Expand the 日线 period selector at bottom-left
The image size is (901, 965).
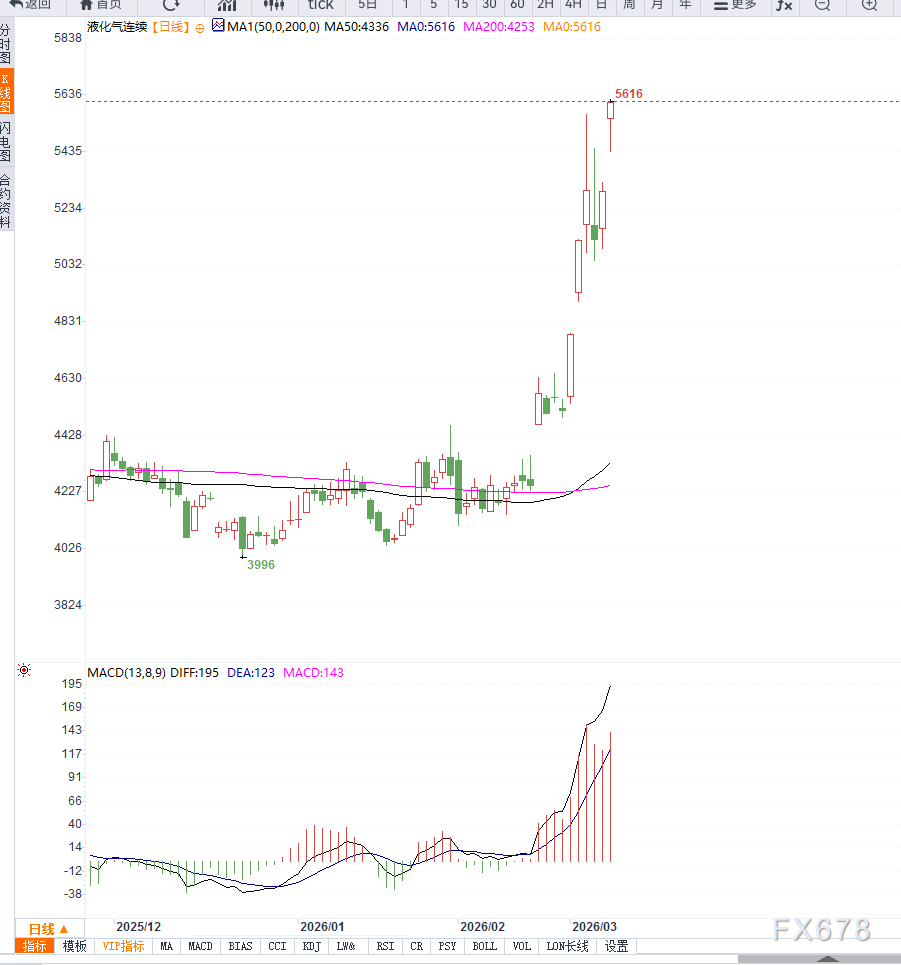coord(48,929)
